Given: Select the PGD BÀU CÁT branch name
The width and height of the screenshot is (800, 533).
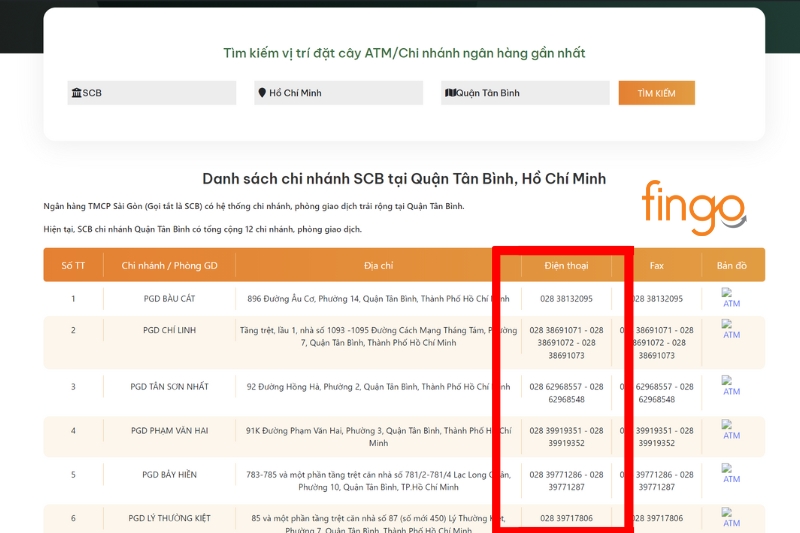Looking at the screenshot, I should [x=169, y=298].
